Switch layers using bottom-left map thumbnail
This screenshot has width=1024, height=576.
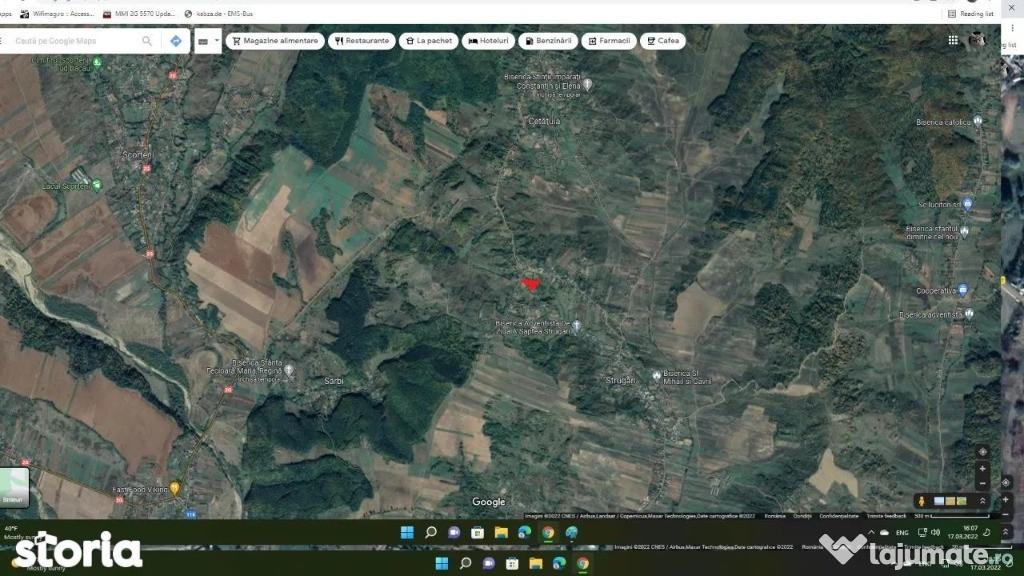pyautogui.click(x=14, y=488)
